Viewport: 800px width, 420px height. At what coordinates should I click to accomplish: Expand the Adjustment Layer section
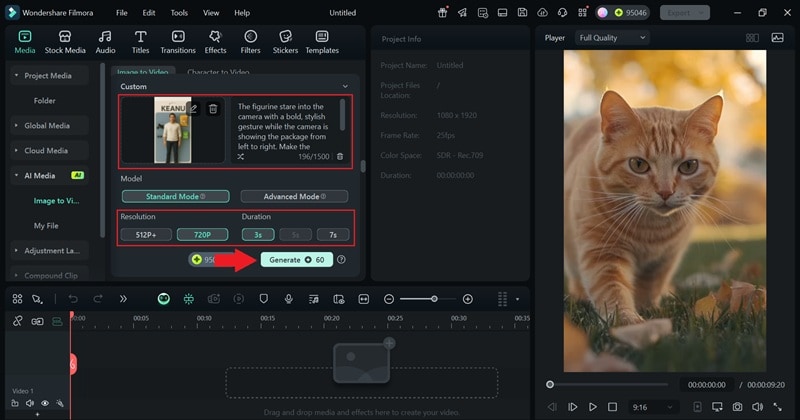(16, 251)
